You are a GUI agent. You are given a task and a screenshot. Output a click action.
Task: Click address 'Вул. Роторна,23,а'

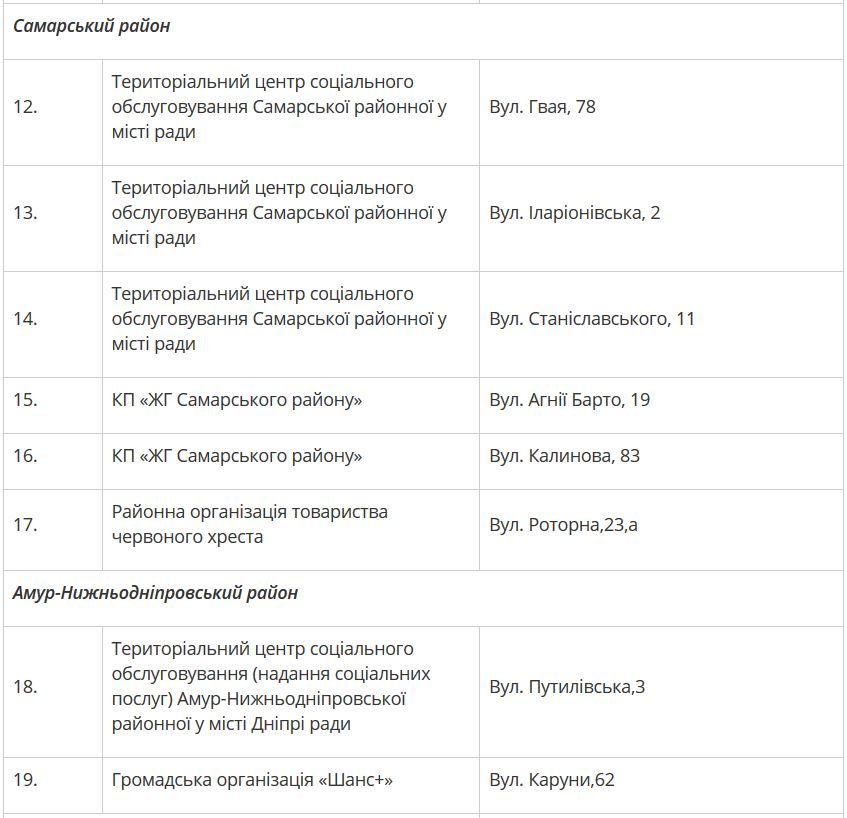coord(563,524)
